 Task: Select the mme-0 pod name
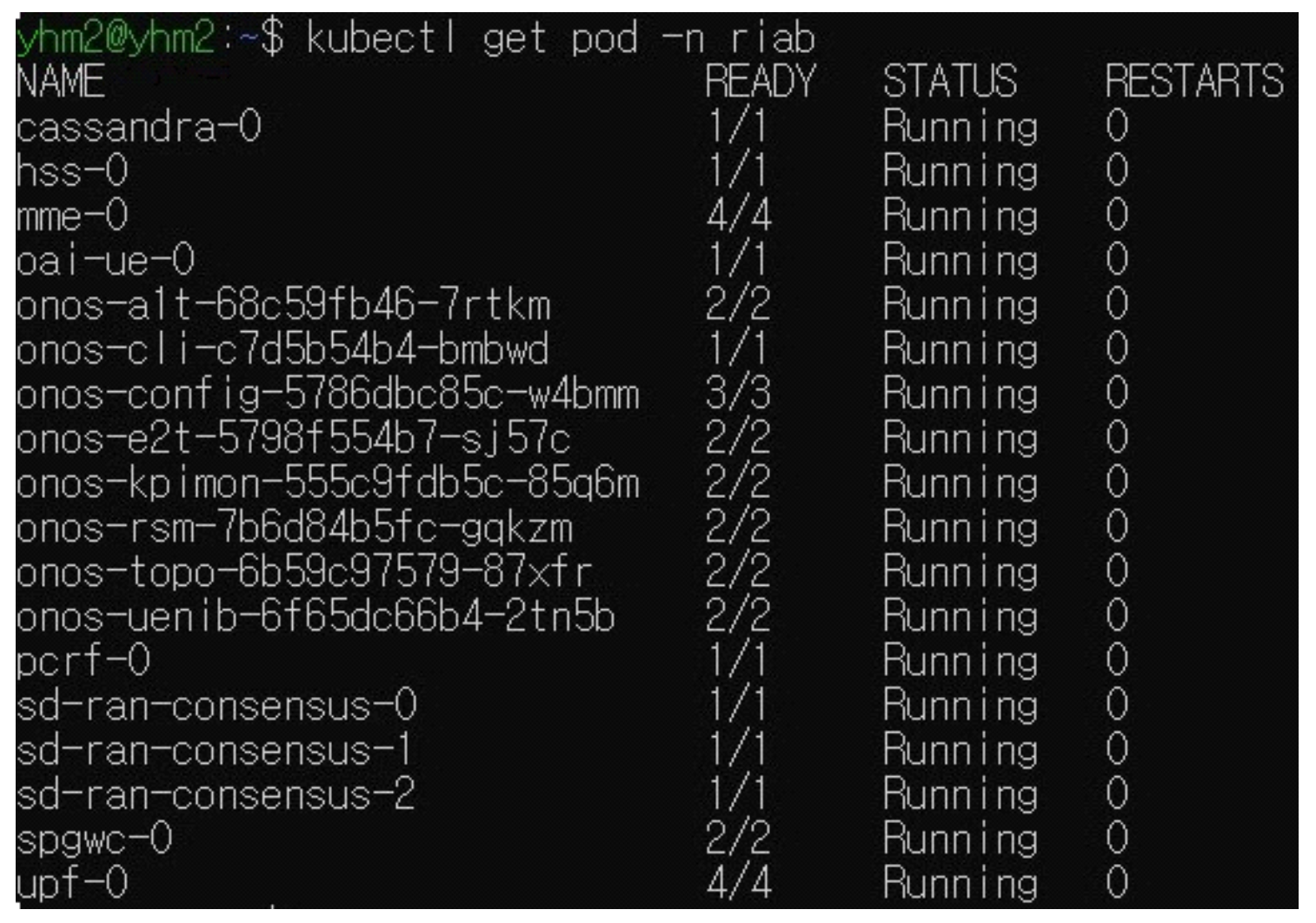pos(71,216)
